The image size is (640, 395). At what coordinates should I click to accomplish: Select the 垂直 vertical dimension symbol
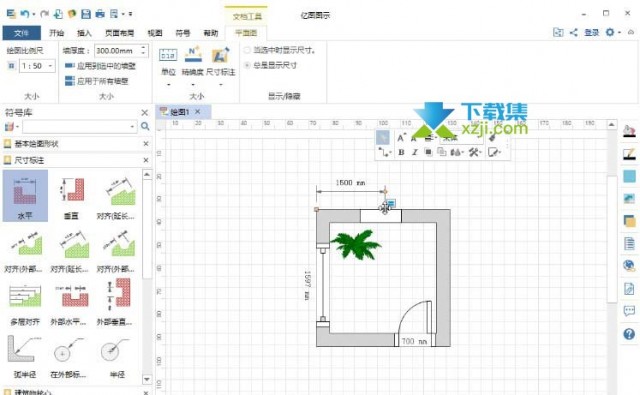point(71,196)
